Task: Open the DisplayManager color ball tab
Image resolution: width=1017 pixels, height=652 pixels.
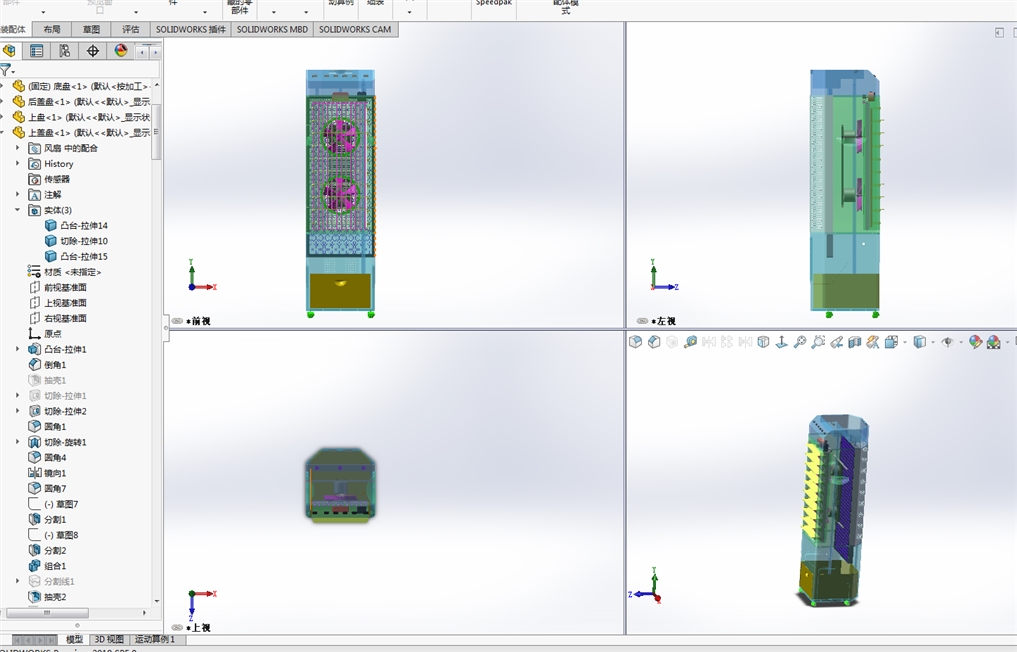Action: [121, 51]
